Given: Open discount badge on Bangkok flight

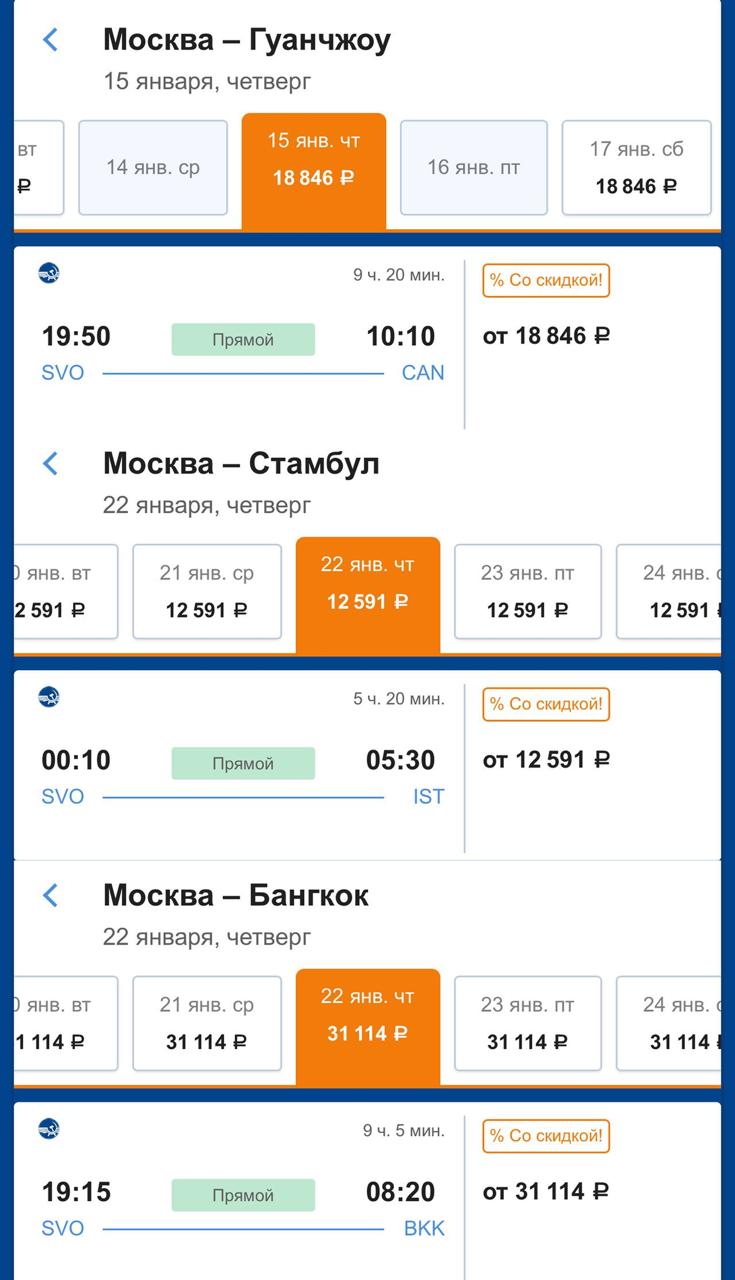Looking at the screenshot, I should tap(546, 1137).
